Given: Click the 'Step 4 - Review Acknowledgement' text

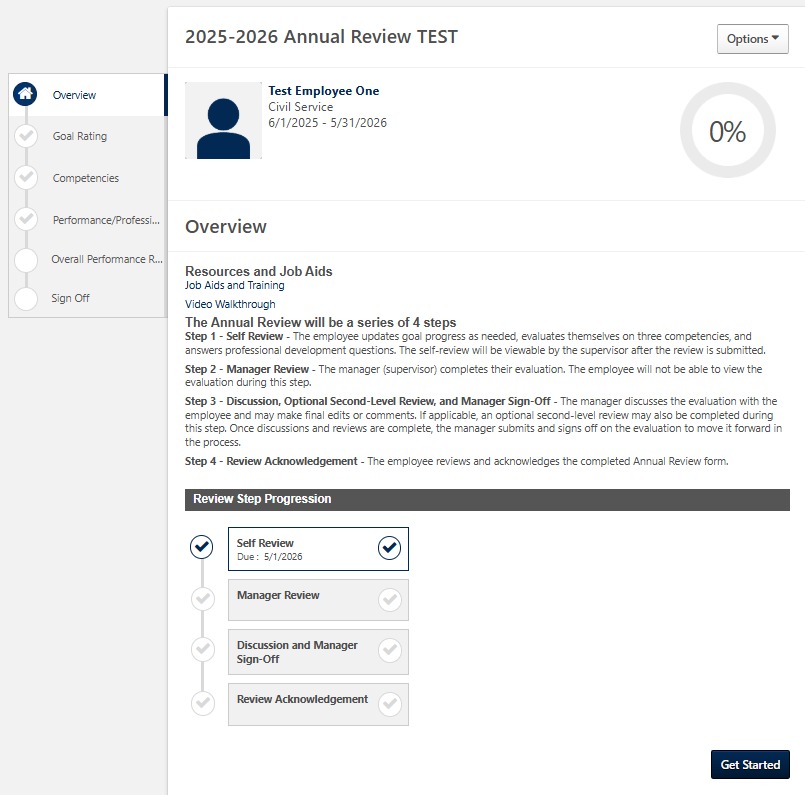Looking at the screenshot, I should (x=271, y=461).
